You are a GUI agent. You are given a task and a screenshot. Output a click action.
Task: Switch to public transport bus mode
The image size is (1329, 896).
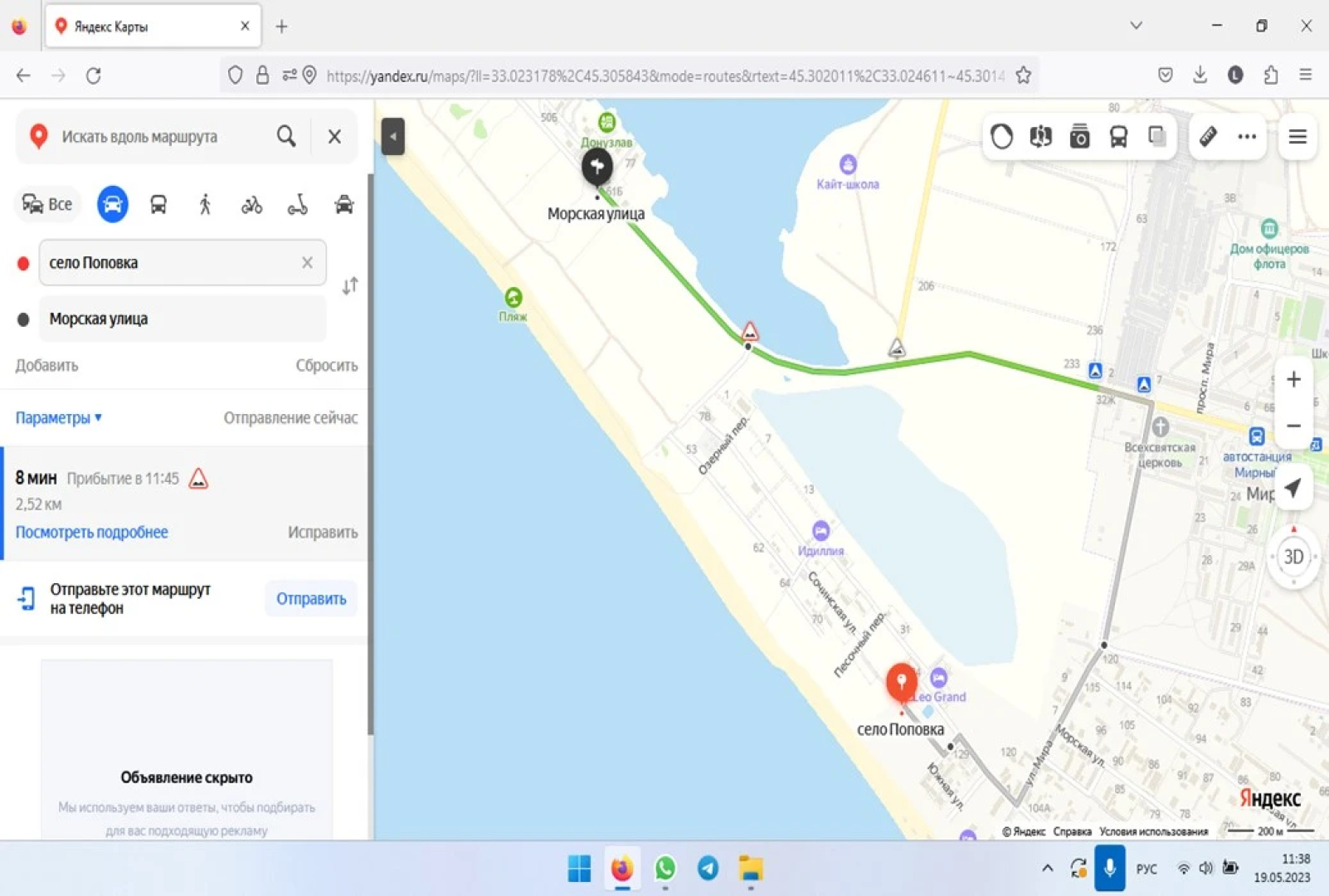pos(158,204)
